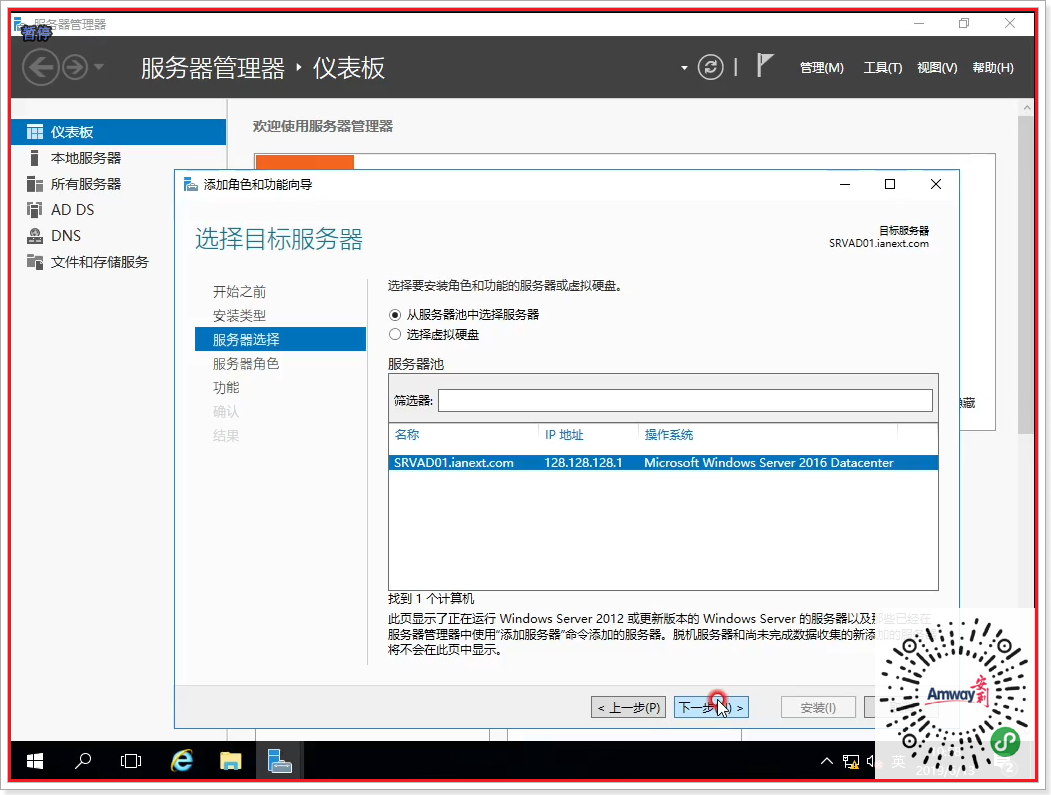Click the 仪表板 dashboard icon
This screenshot has height=795, width=1051.
pos(35,132)
